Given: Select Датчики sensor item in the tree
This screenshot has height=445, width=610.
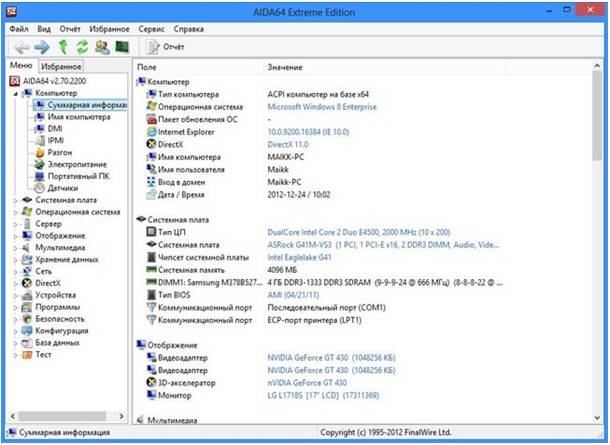Looking at the screenshot, I should pyautogui.click(x=62, y=187).
